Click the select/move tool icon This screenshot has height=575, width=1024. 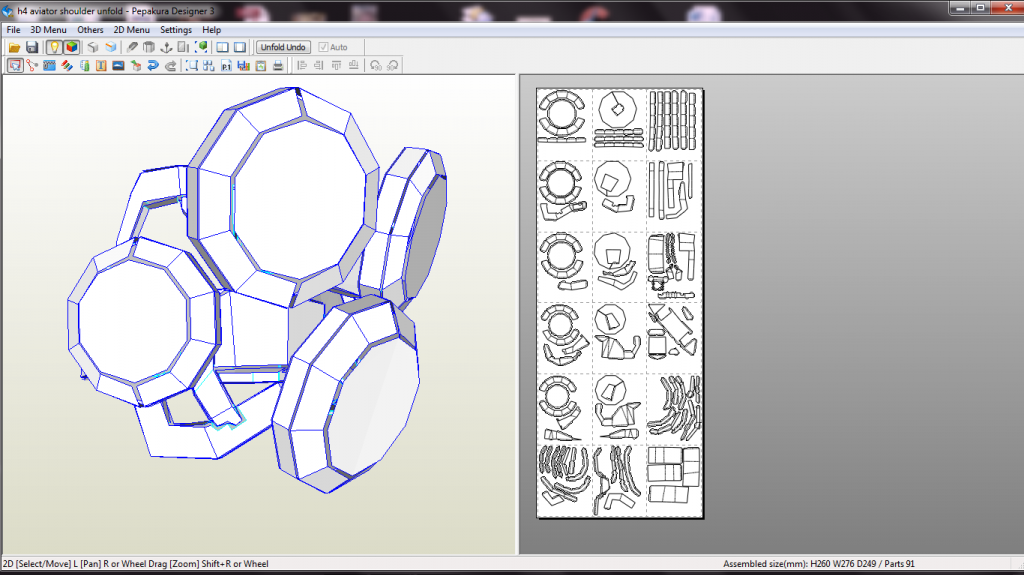click(x=15, y=66)
